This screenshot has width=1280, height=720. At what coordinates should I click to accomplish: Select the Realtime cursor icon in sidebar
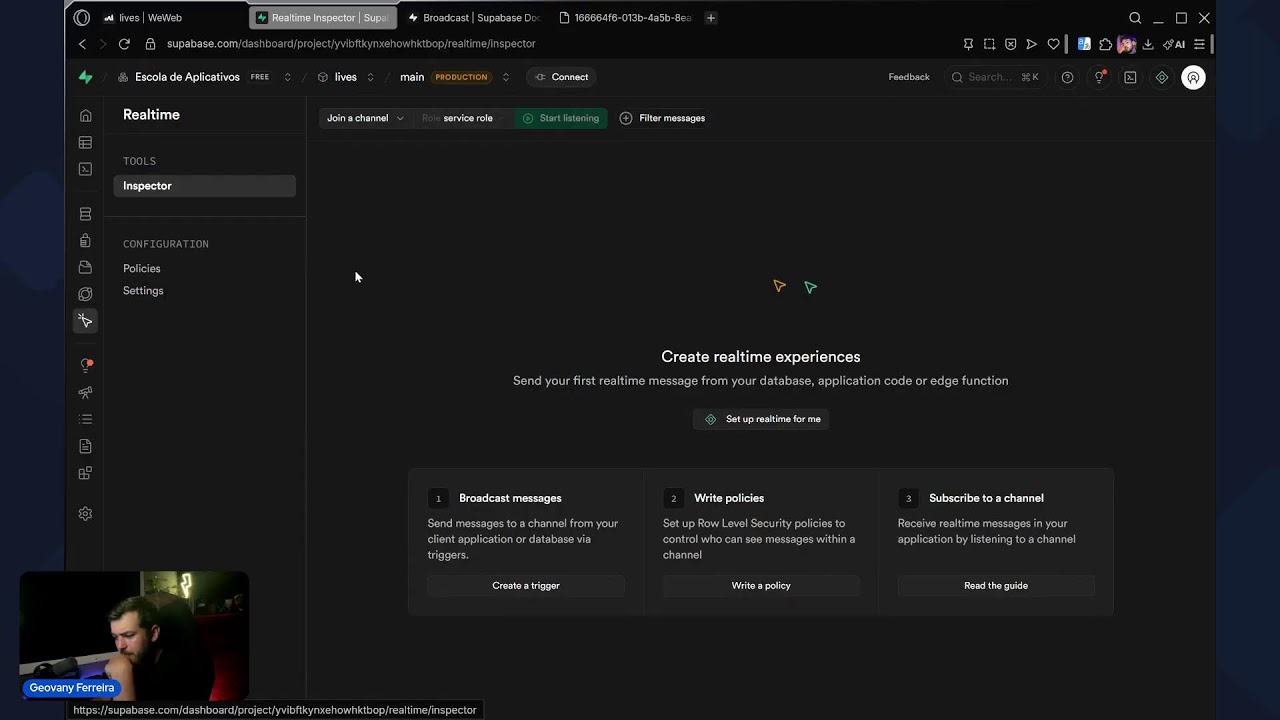[x=85, y=321]
